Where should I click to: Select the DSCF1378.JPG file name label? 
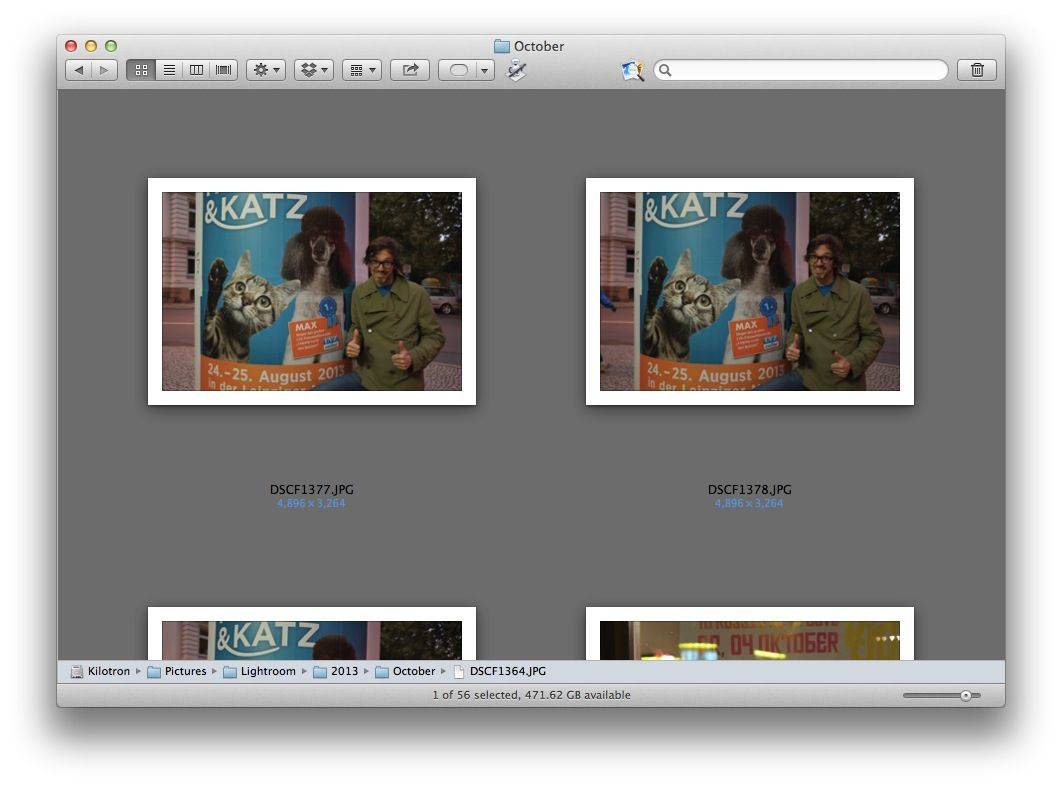tap(749, 490)
